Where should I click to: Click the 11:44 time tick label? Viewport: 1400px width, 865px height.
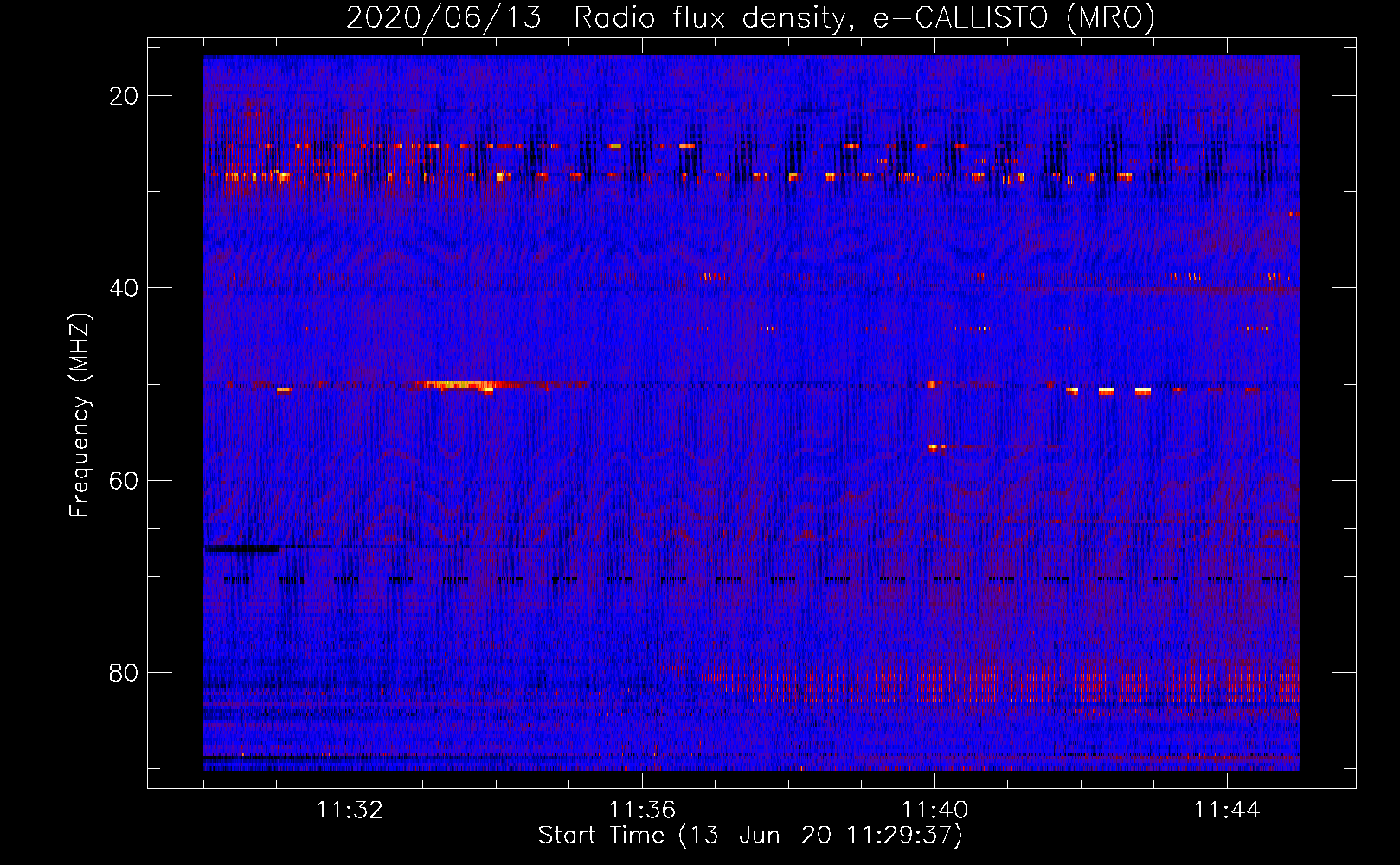pos(1227,811)
